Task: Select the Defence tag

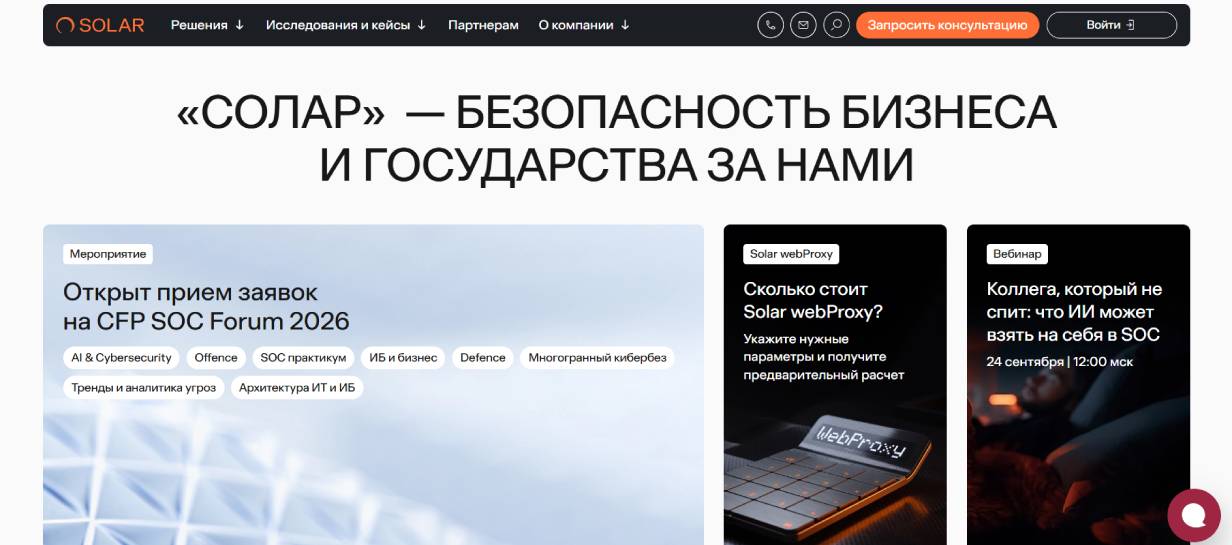Action: pos(483,358)
